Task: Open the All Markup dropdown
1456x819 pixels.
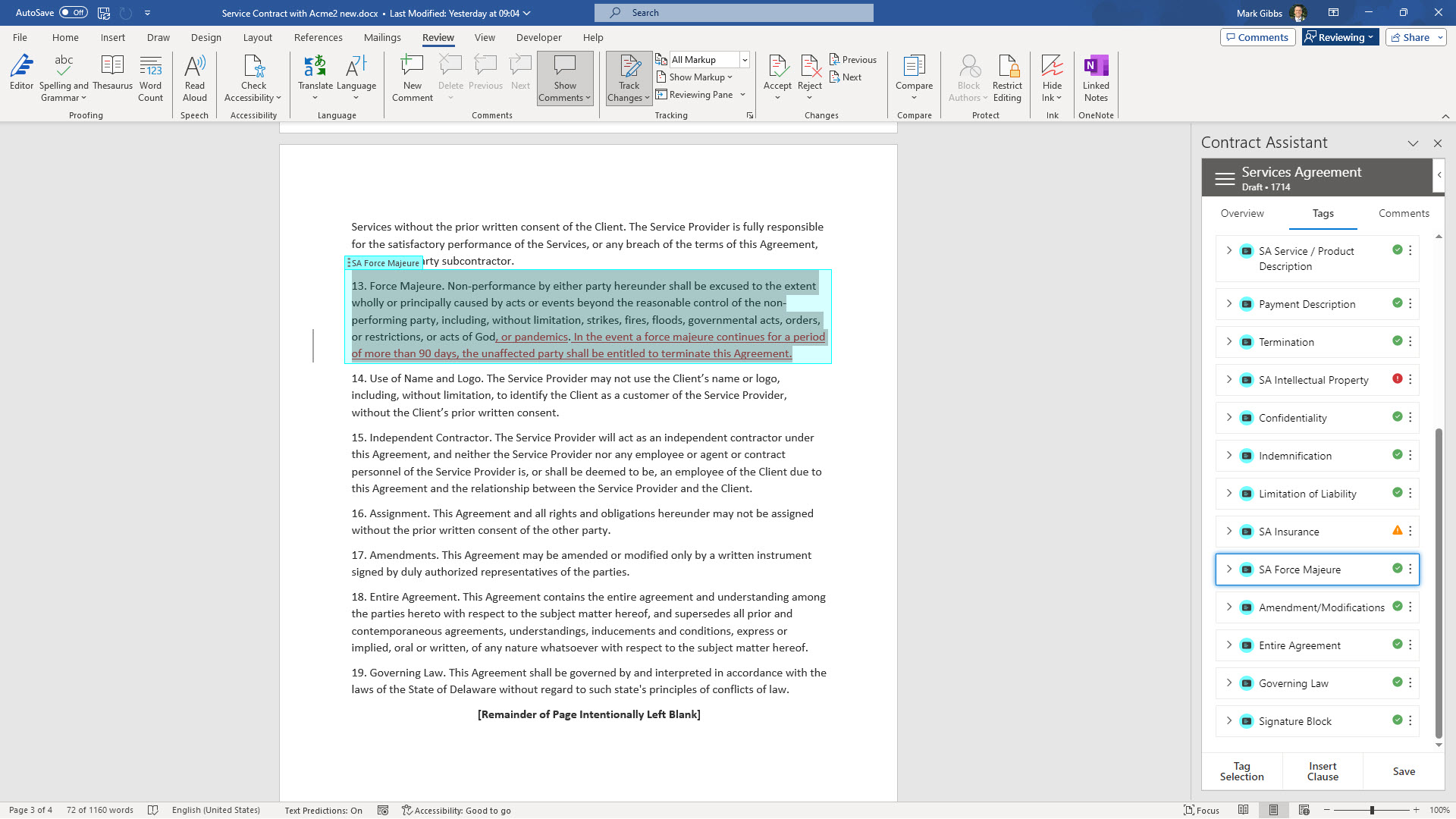Action: [x=743, y=59]
